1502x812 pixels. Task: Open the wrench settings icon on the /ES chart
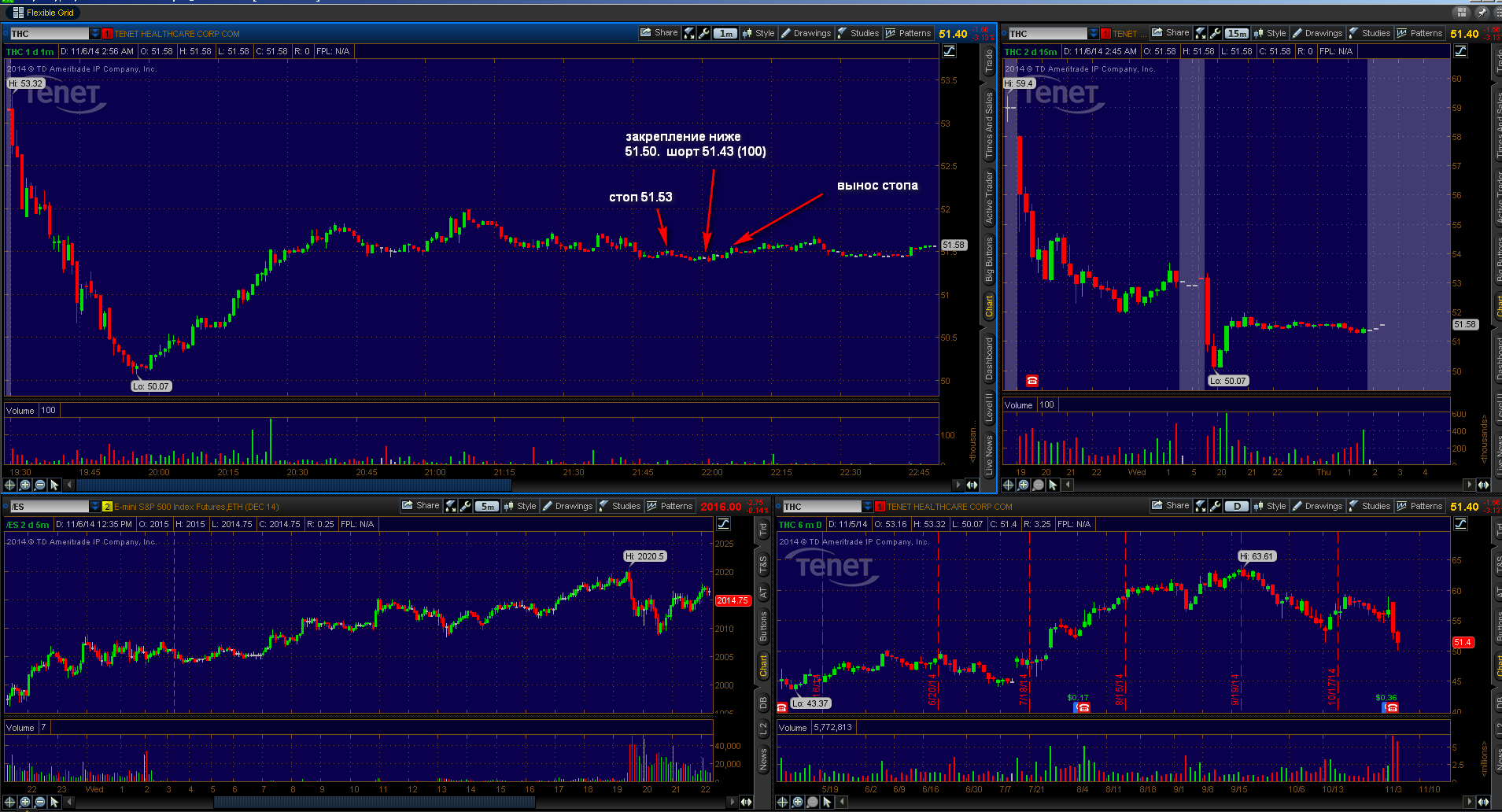(x=466, y=506)
